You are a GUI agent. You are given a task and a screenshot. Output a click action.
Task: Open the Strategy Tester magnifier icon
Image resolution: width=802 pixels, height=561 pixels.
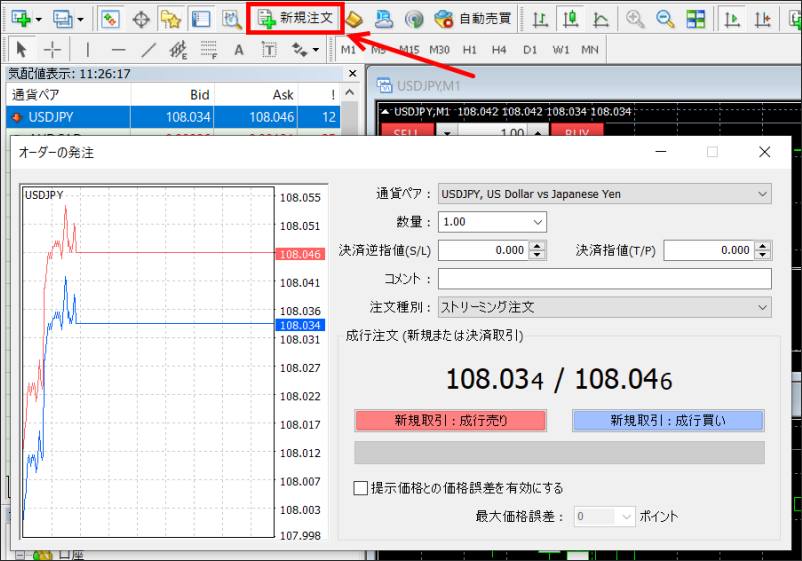pos(232,19)
